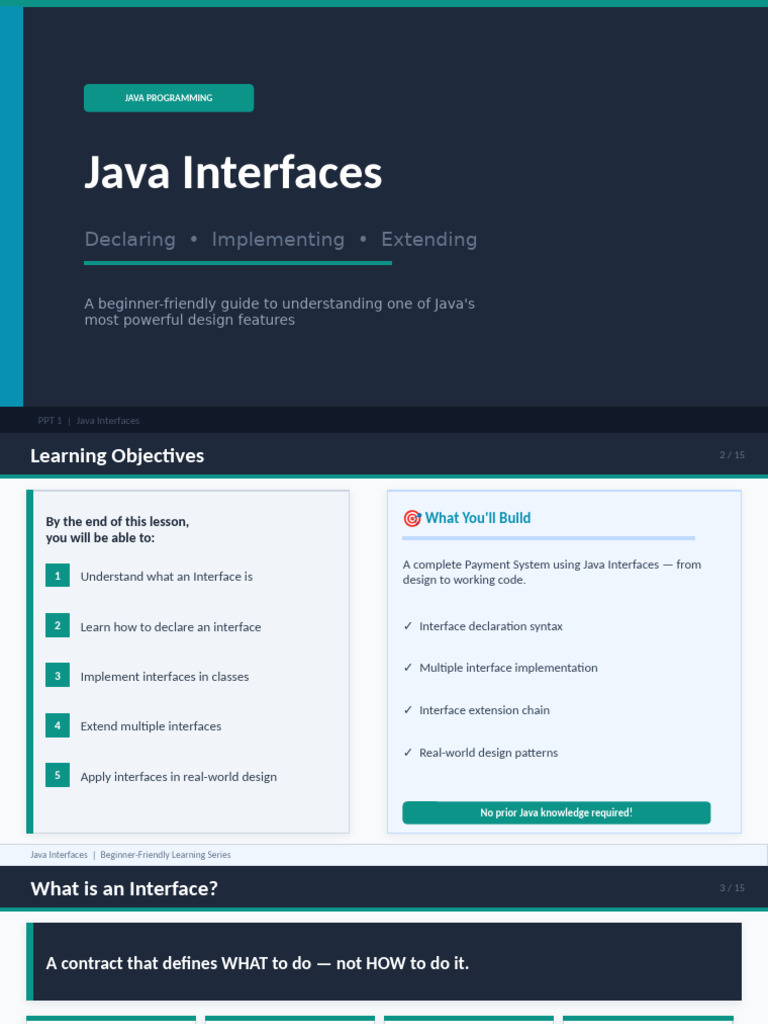Select the What is an Interface? header
The height and width of the screenshot is (1024, 768).
[124, 888]
